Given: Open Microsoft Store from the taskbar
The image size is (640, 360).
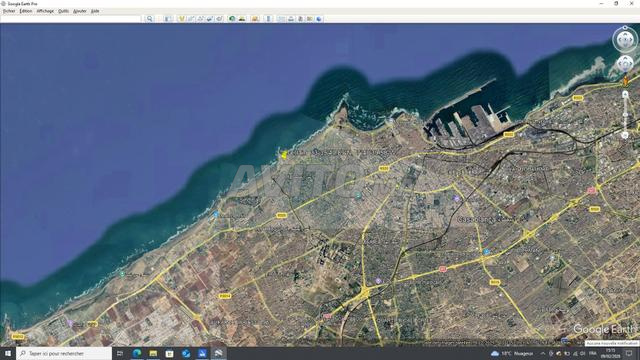Looking at the screenshot, I should coord(169,353).
